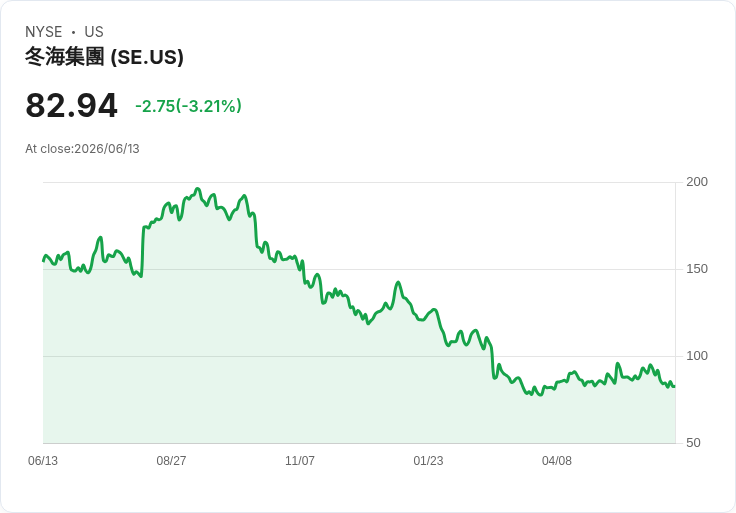Screen dimensions: 736x513
Task: Click the chart line's final rightmost point
Action: pyautogui.click(x=675, y=386)
